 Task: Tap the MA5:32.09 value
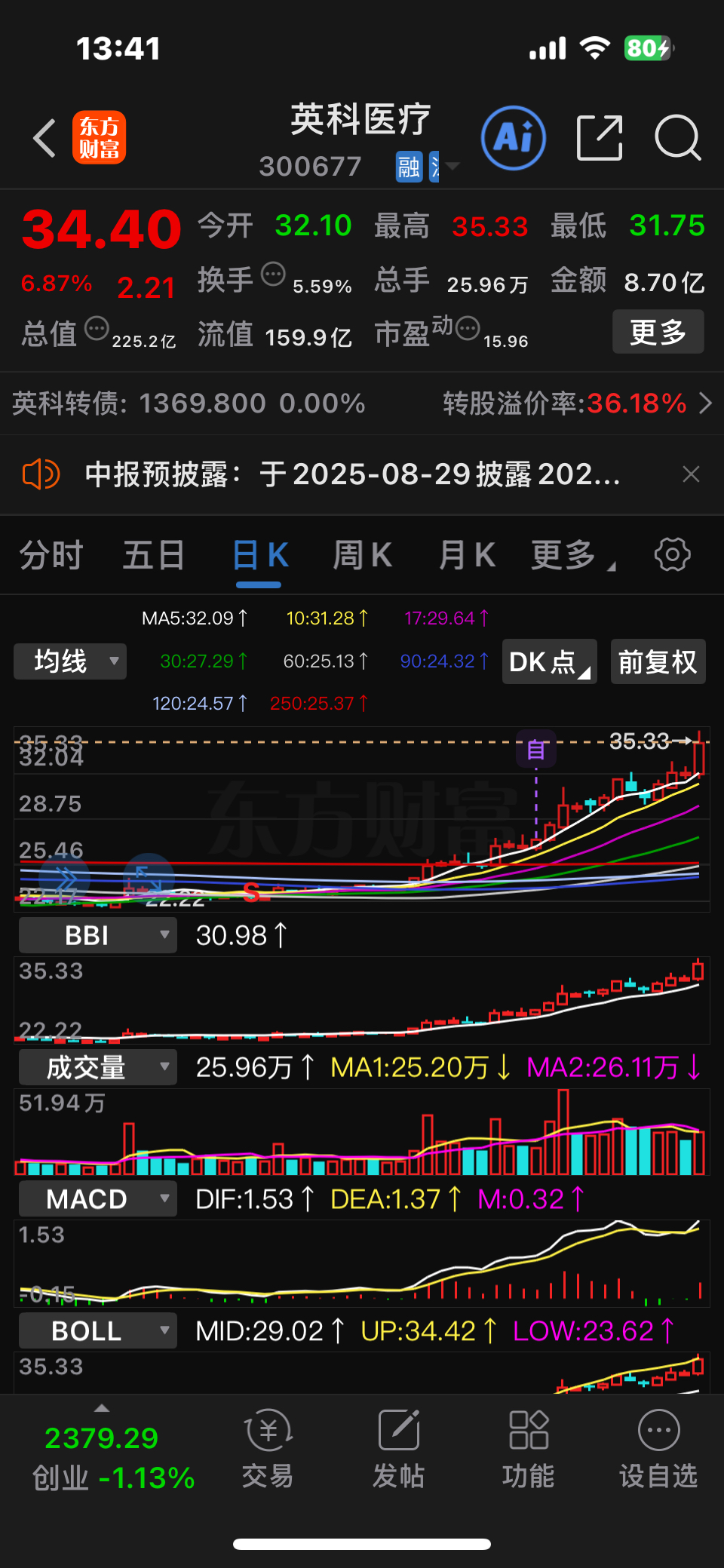pyautogui.click(x=195, y=618)
